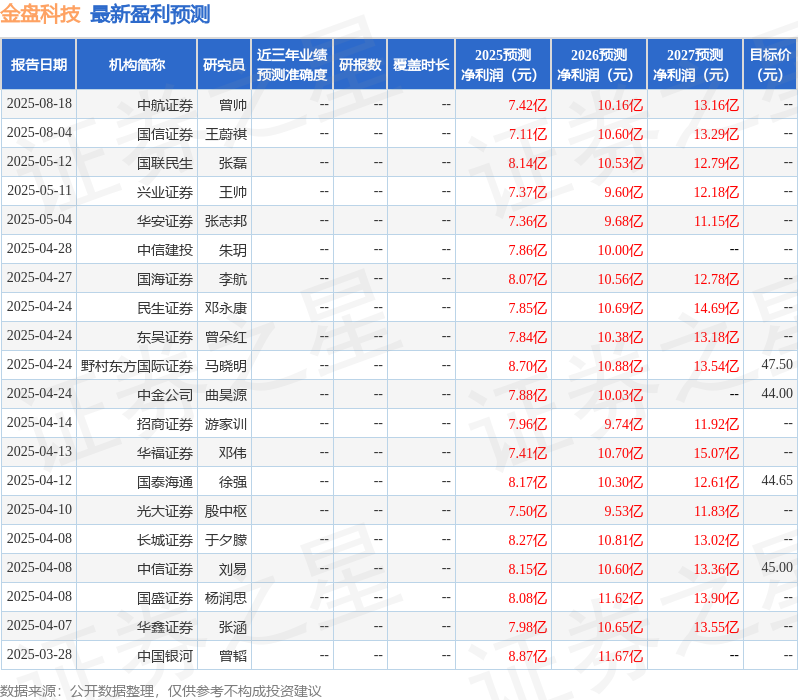Click the 2025预测净利润 column header
798x700 pixels.
(x=503, y=65)
